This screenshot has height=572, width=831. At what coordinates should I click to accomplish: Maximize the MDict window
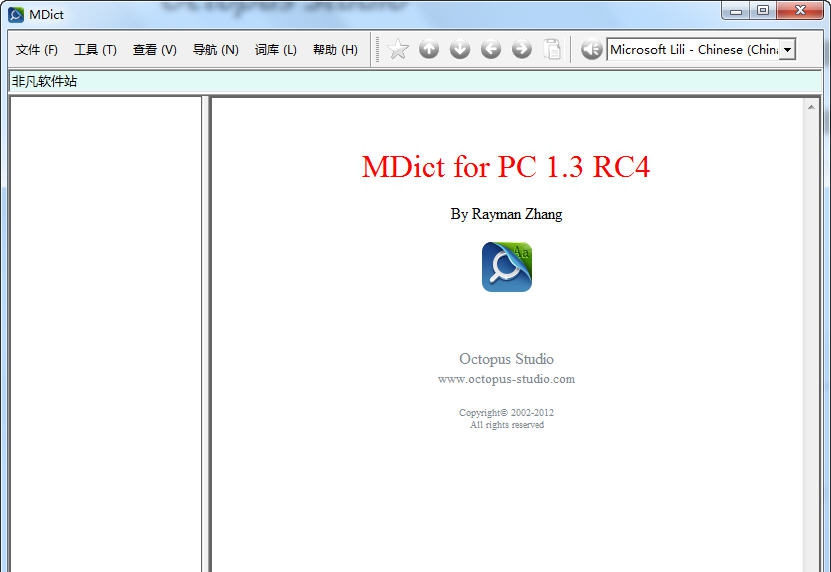point(763,11)
